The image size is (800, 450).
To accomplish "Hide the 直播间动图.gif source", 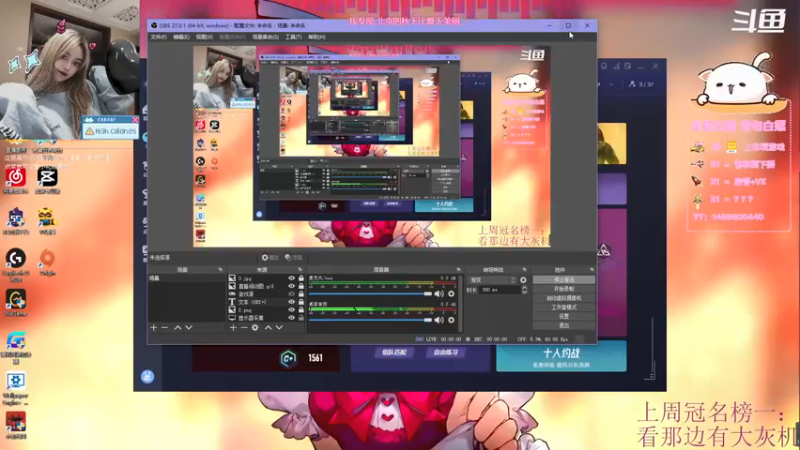I will 291,286.
